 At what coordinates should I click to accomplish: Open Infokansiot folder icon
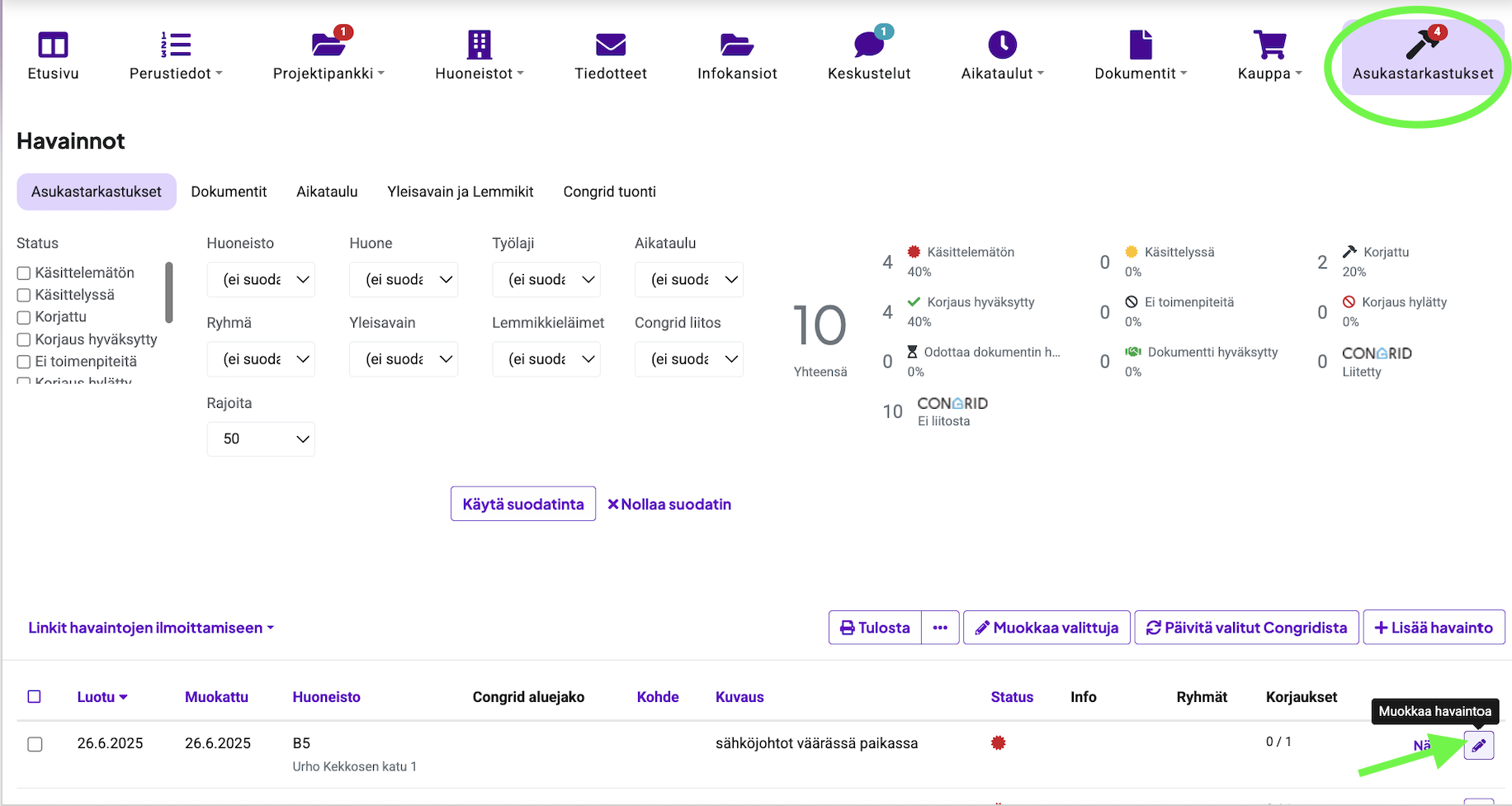736,45
